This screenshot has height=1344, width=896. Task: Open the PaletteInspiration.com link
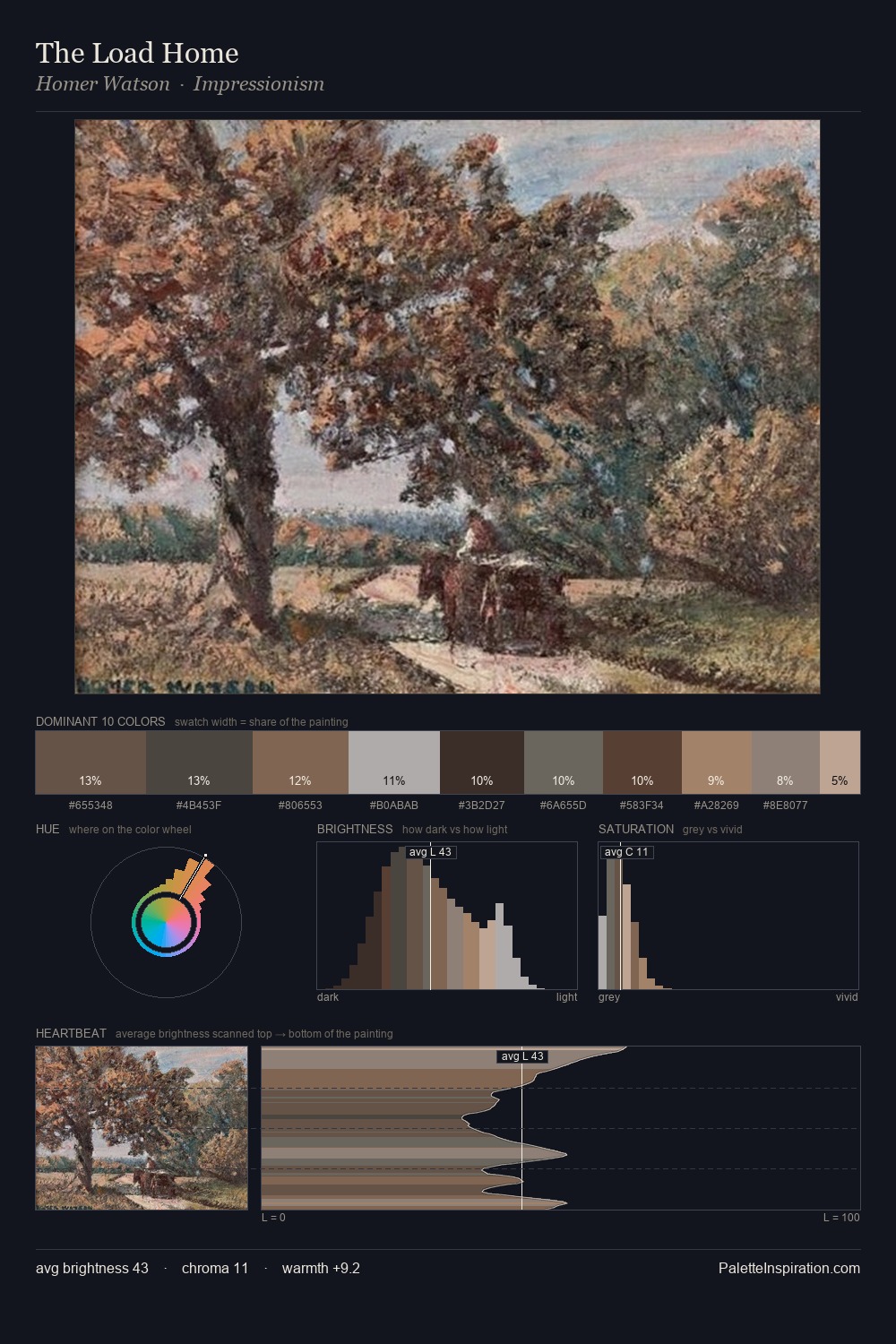[789, 1268]
